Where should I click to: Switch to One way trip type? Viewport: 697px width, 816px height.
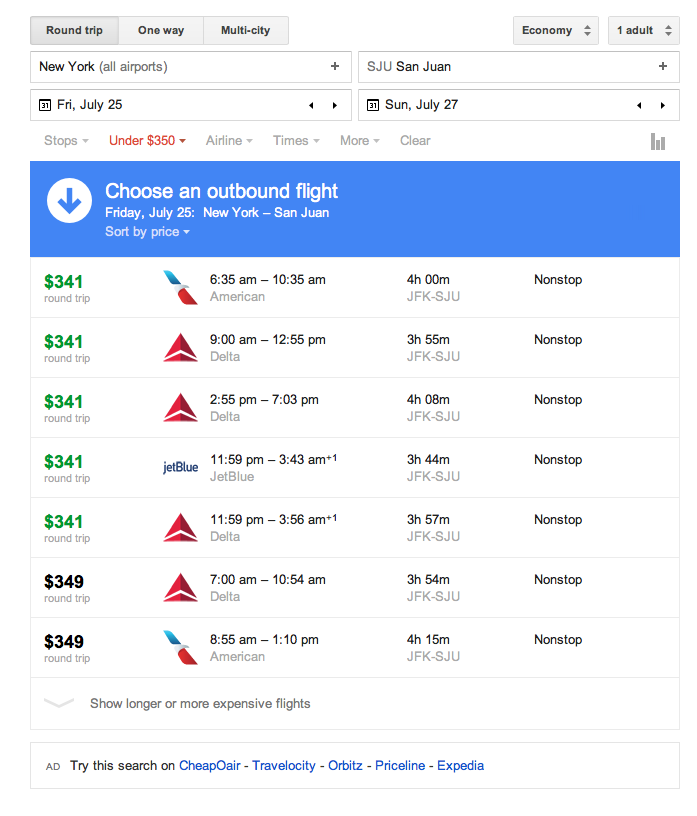tap(160, 31)
